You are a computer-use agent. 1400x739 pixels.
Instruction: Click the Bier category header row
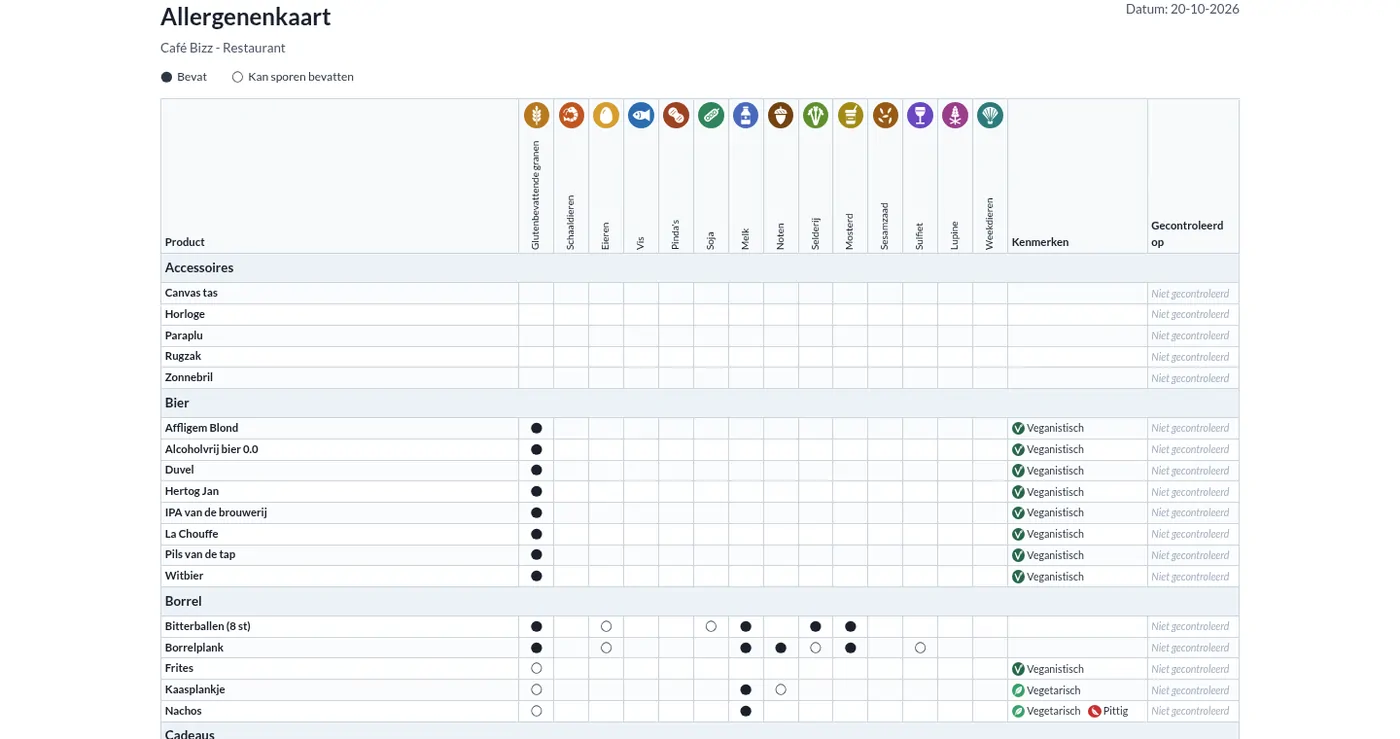[x=699, y=403]
